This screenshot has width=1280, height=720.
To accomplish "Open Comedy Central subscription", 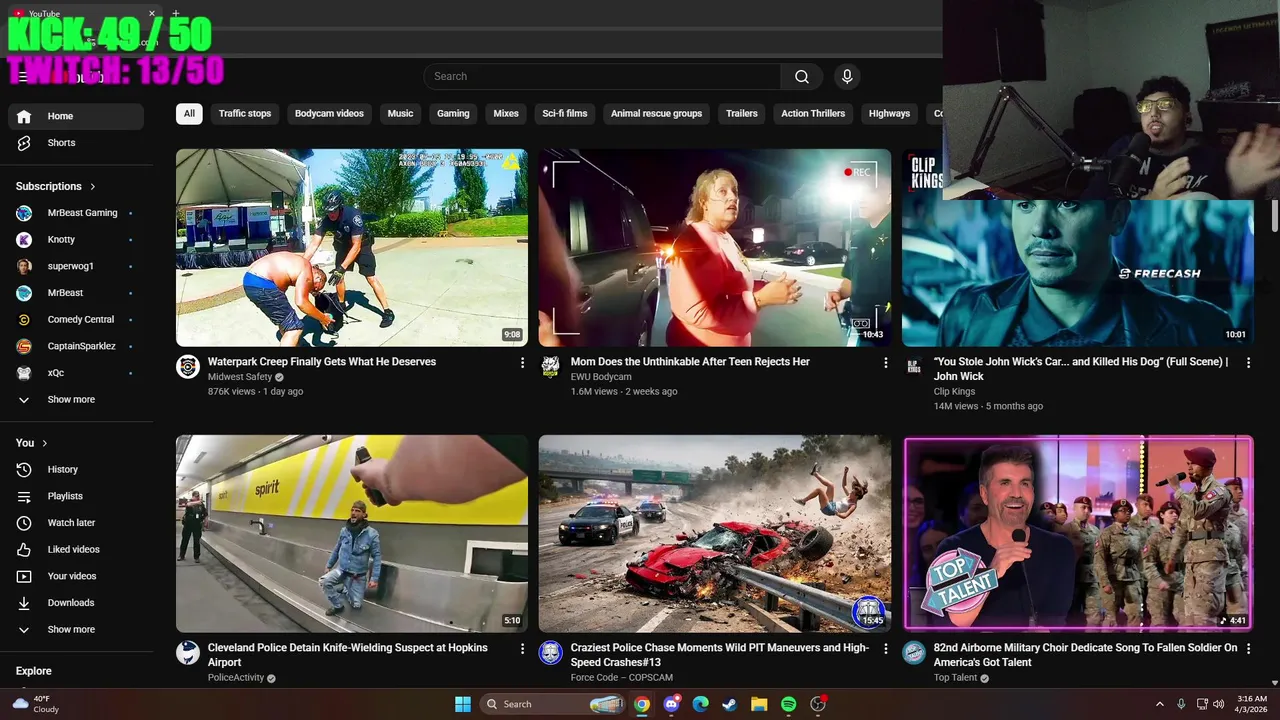I will pyautogui.click(x=76, y=320).
